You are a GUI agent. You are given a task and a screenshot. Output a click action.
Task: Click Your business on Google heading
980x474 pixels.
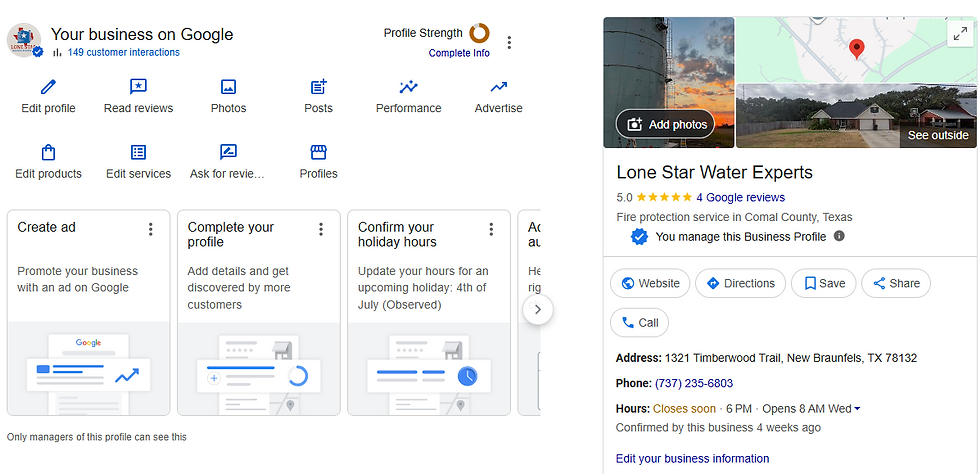142,34
